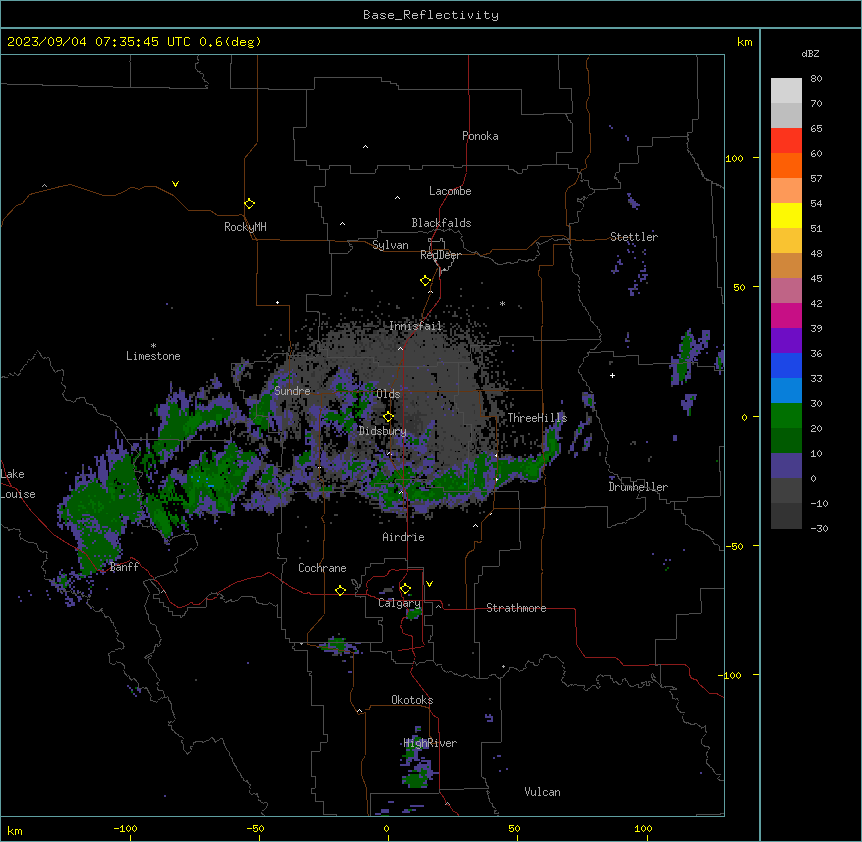Click the dBZ legend heading
The height and width of the screenshot is (842, 862).
[810, 54]
